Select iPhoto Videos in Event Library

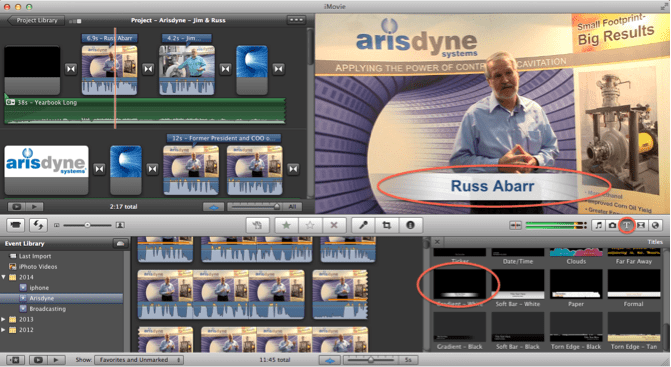click(38, 266)
